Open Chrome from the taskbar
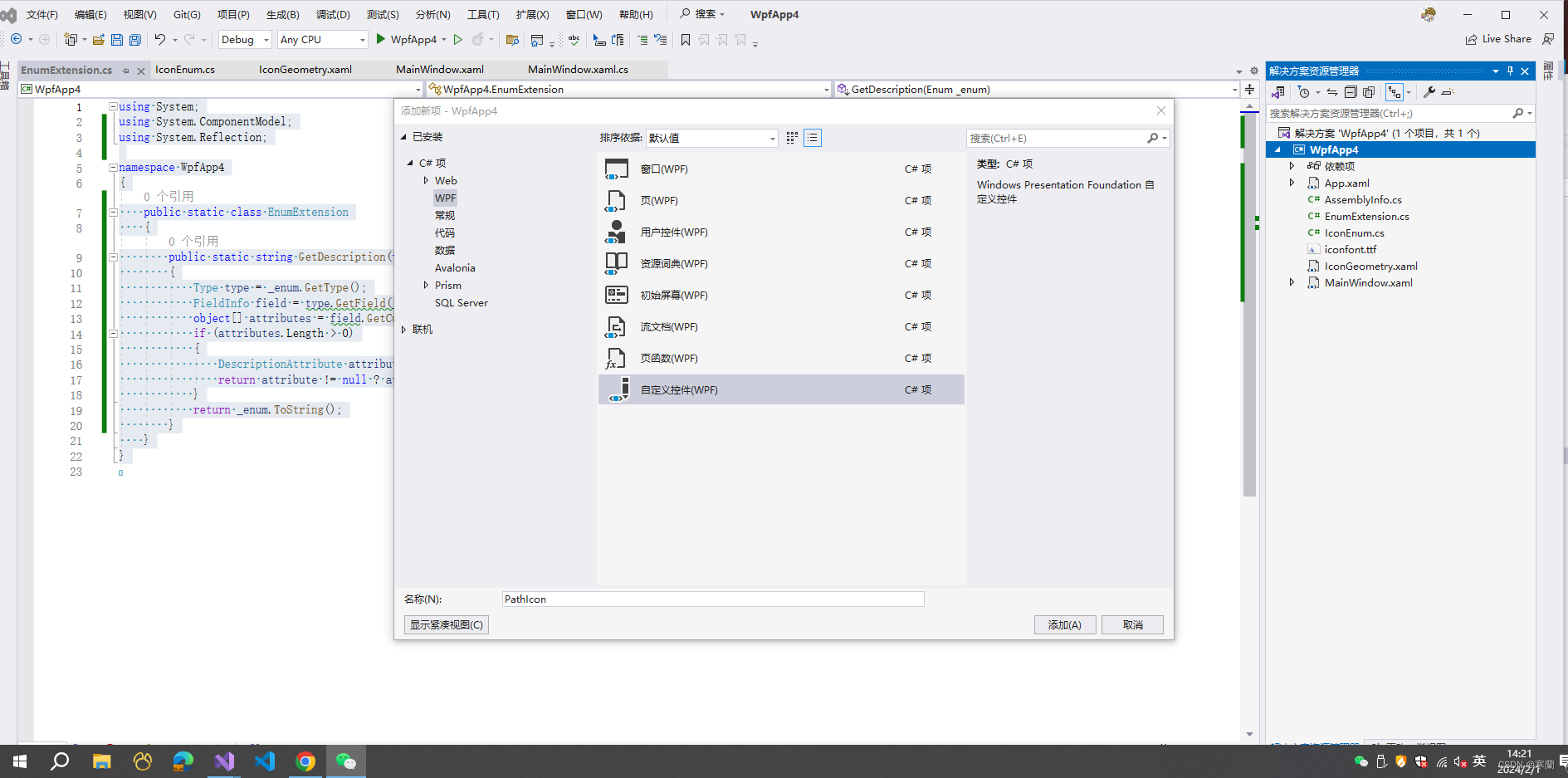This screenshot has width=1568, height=778. click(x=305, y=761)
